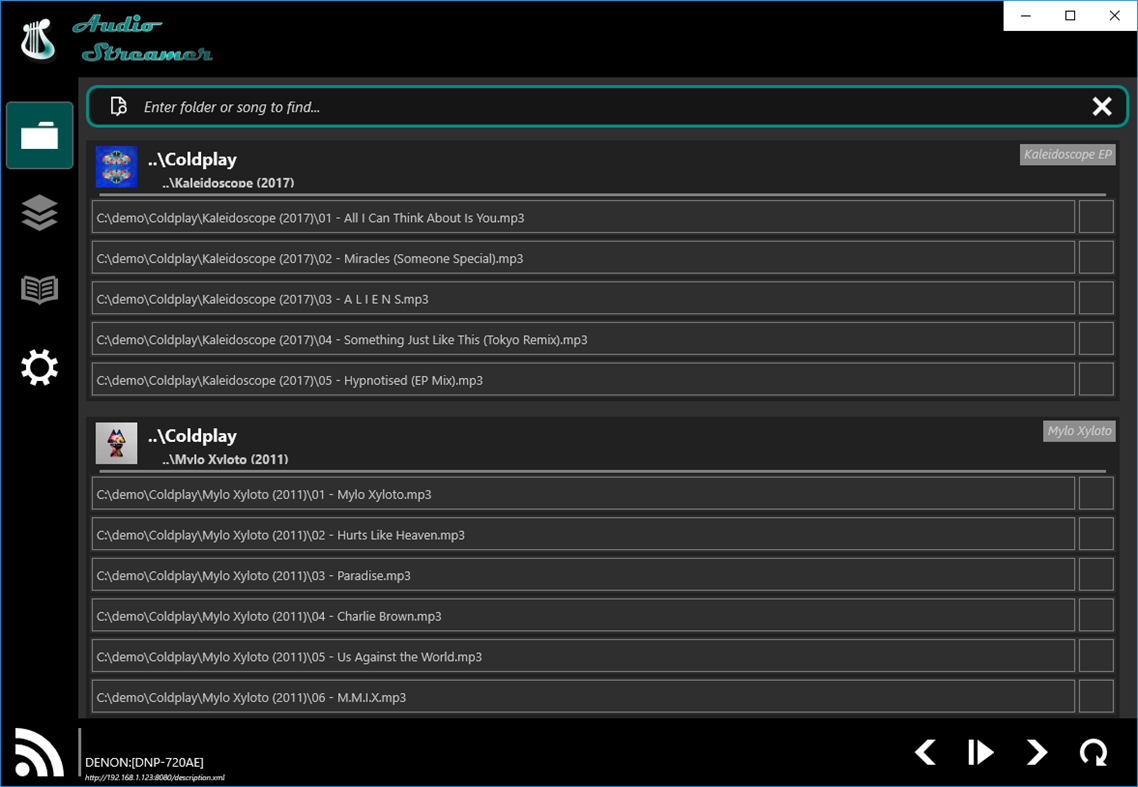Click the repeat playback icon
Screen dimensions: 1138x787
click(x=1093, y=752)
